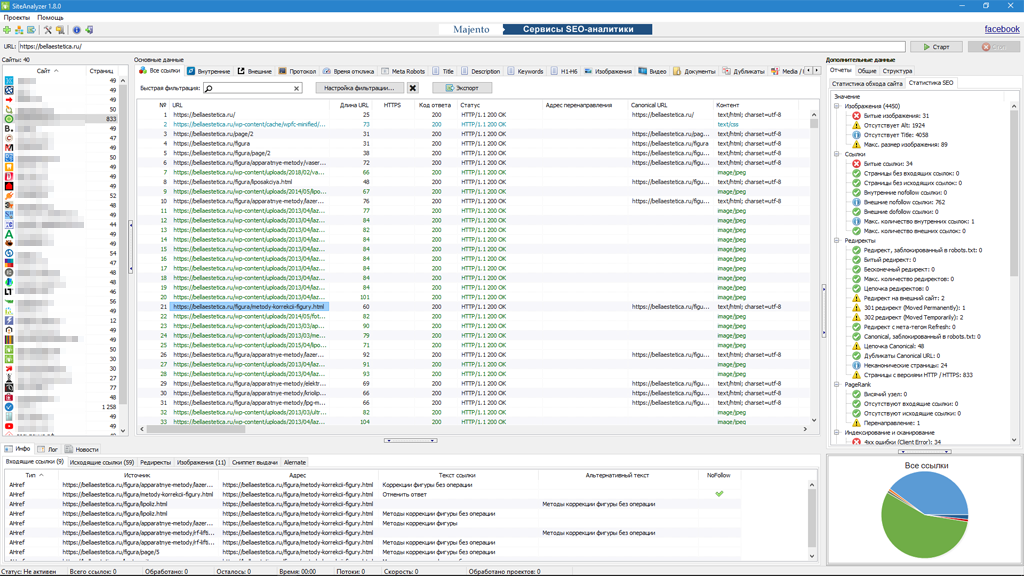Collapse the Индексирование и сканирование node

pyautogui.click(x=837, y=432)
